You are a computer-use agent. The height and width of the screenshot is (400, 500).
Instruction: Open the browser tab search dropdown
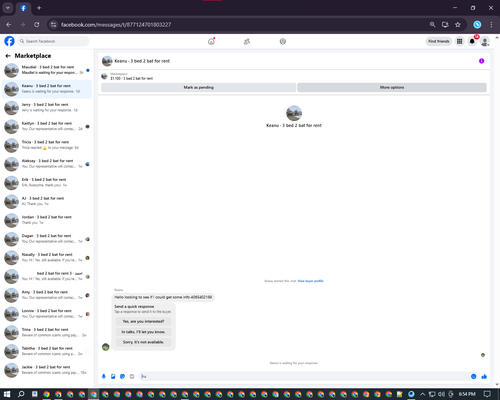click(8, 8)
